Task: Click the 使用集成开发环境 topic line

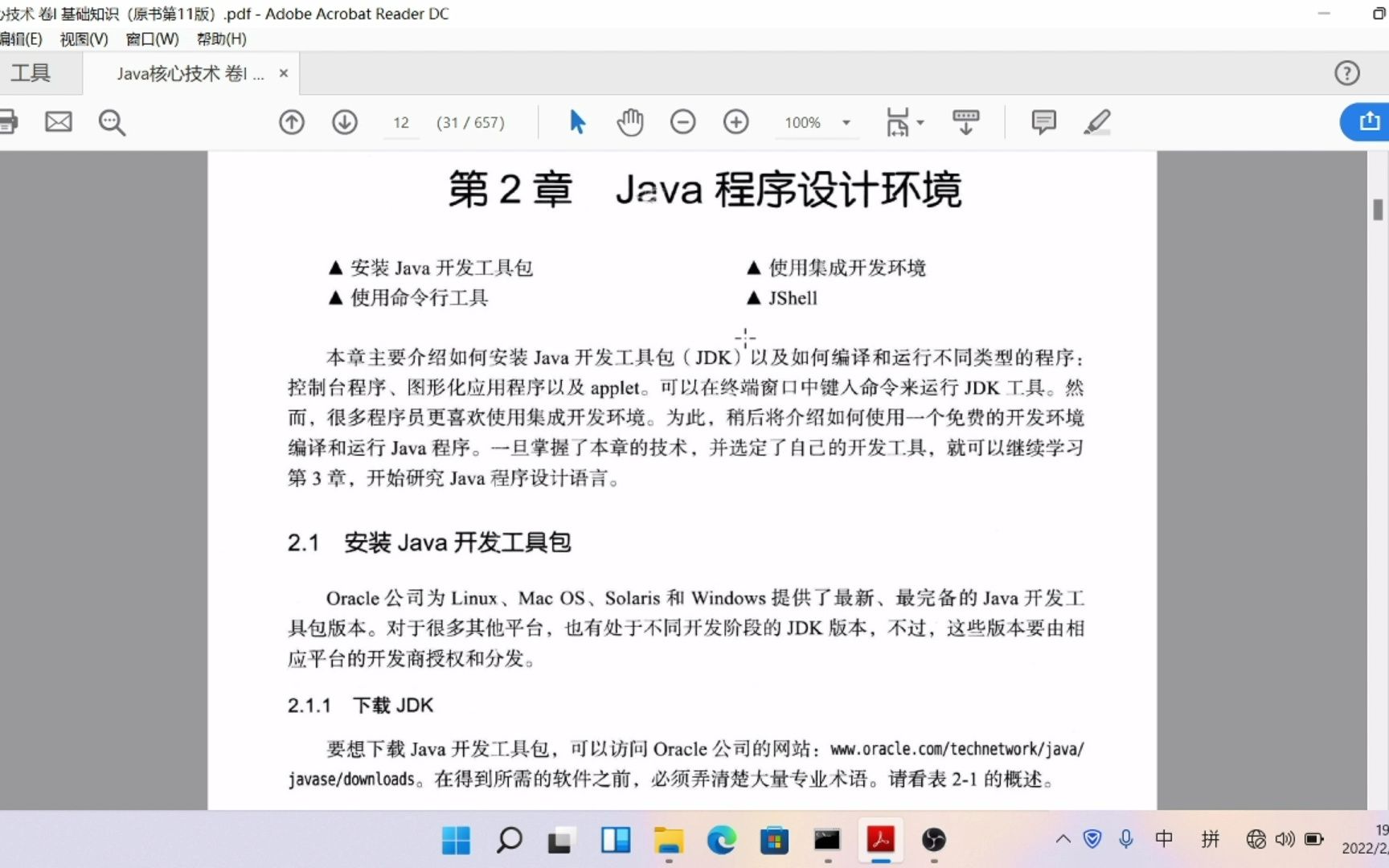Action: 836,268
